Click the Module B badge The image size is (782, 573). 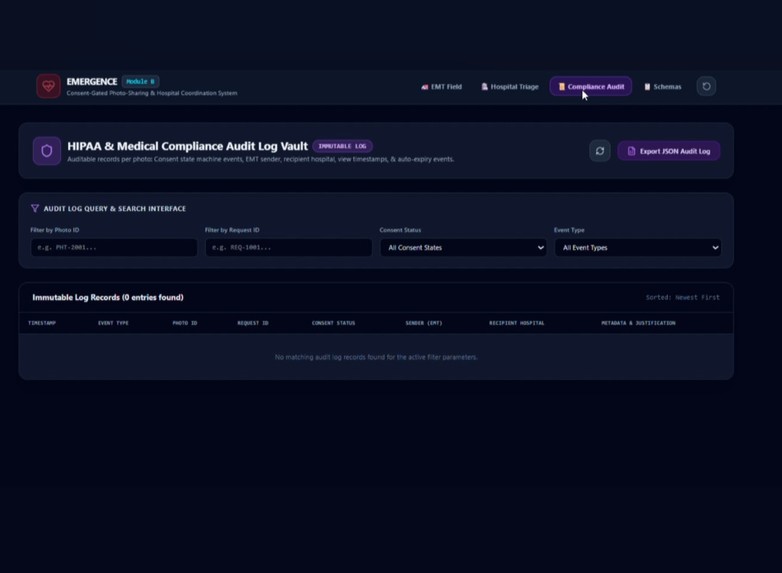point(140,81)
